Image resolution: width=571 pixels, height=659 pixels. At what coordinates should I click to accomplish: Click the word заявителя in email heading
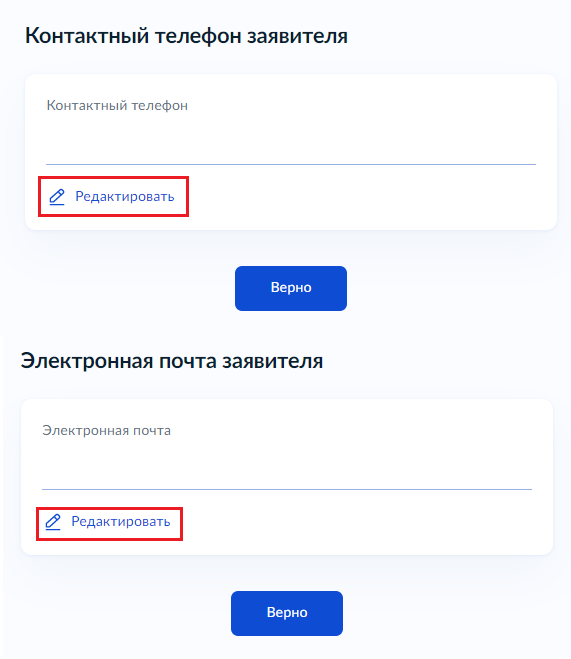point(272,361)
